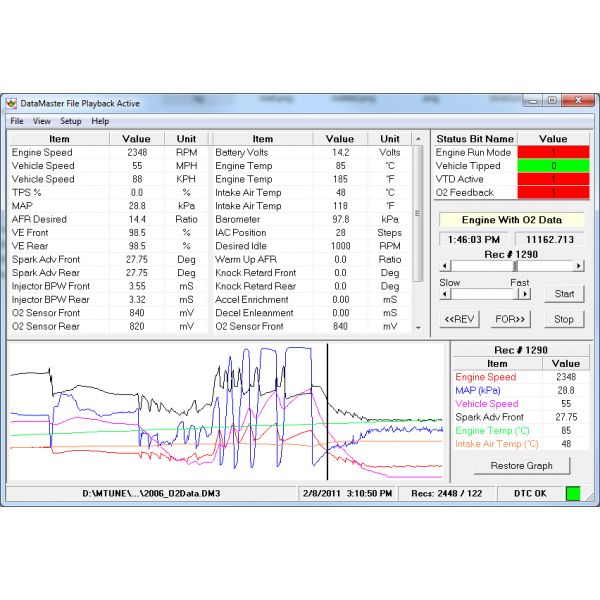Open the Help menu
This screenshot has height=600, width=600.
click(100, 121)
